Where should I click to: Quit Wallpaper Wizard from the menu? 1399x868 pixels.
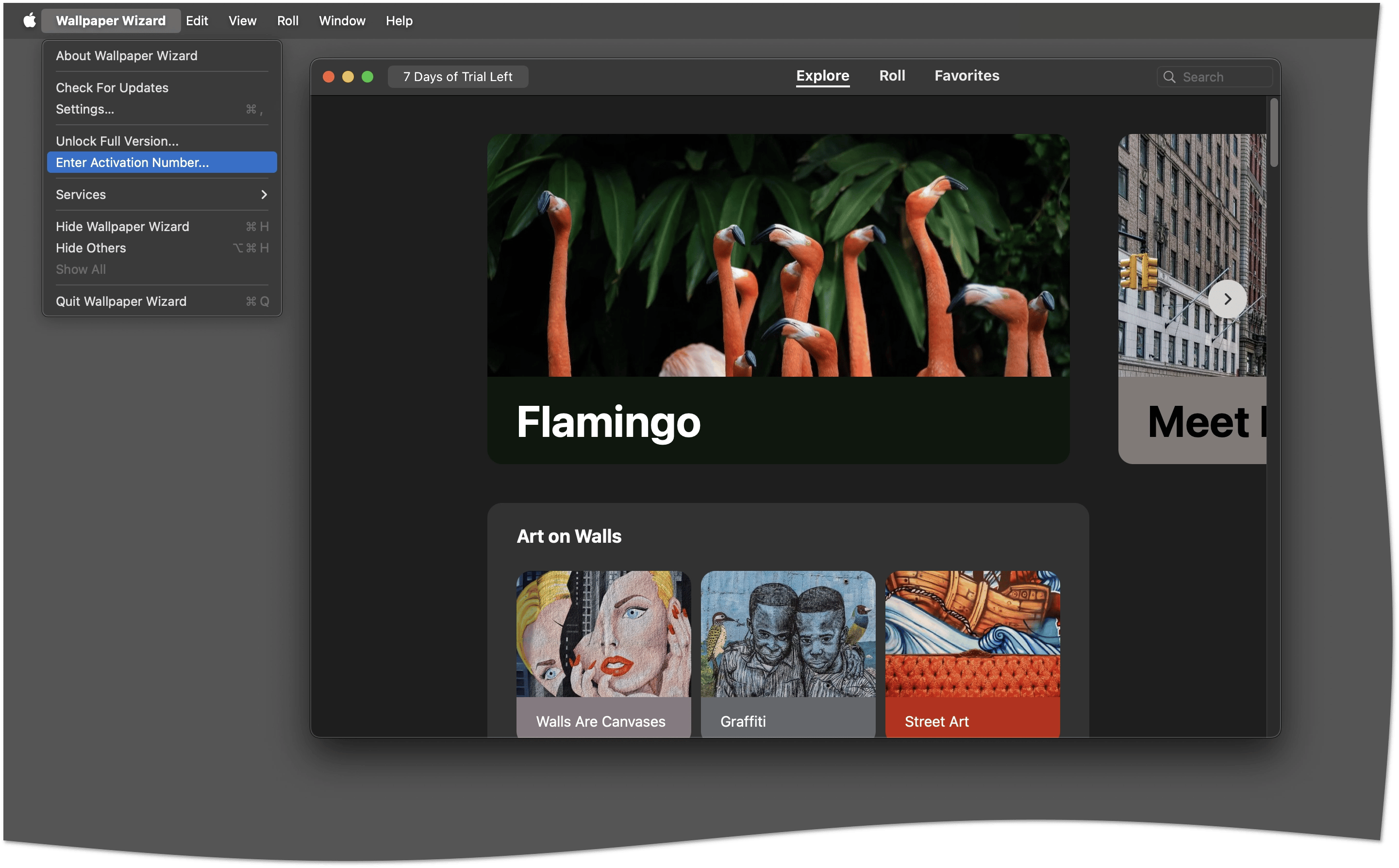tap(121, 301)
